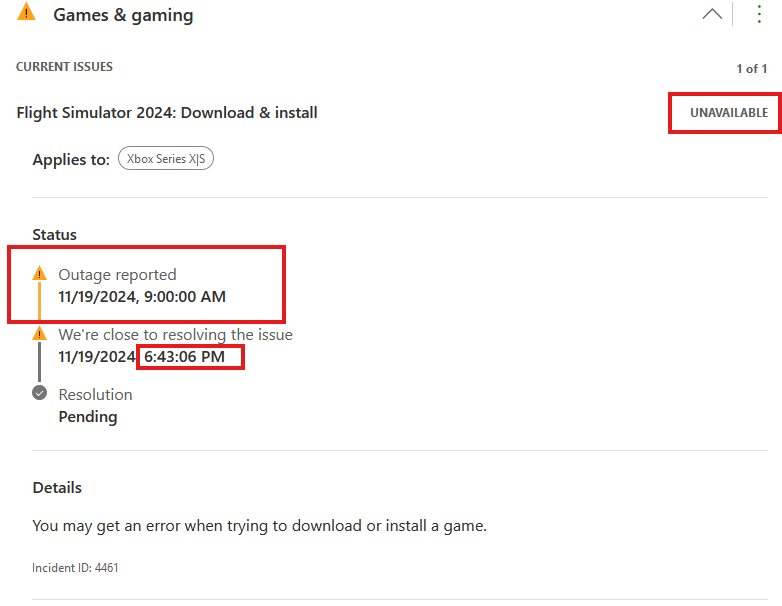
Task: Click the Games & gaming heading
Action: click(123, 15)
